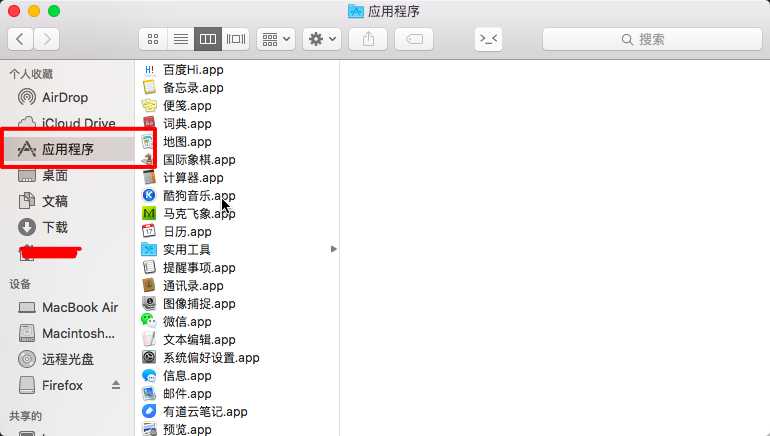Select 日历.app icon
This screenshot has width=770, height=436.
tap(149, 231)
